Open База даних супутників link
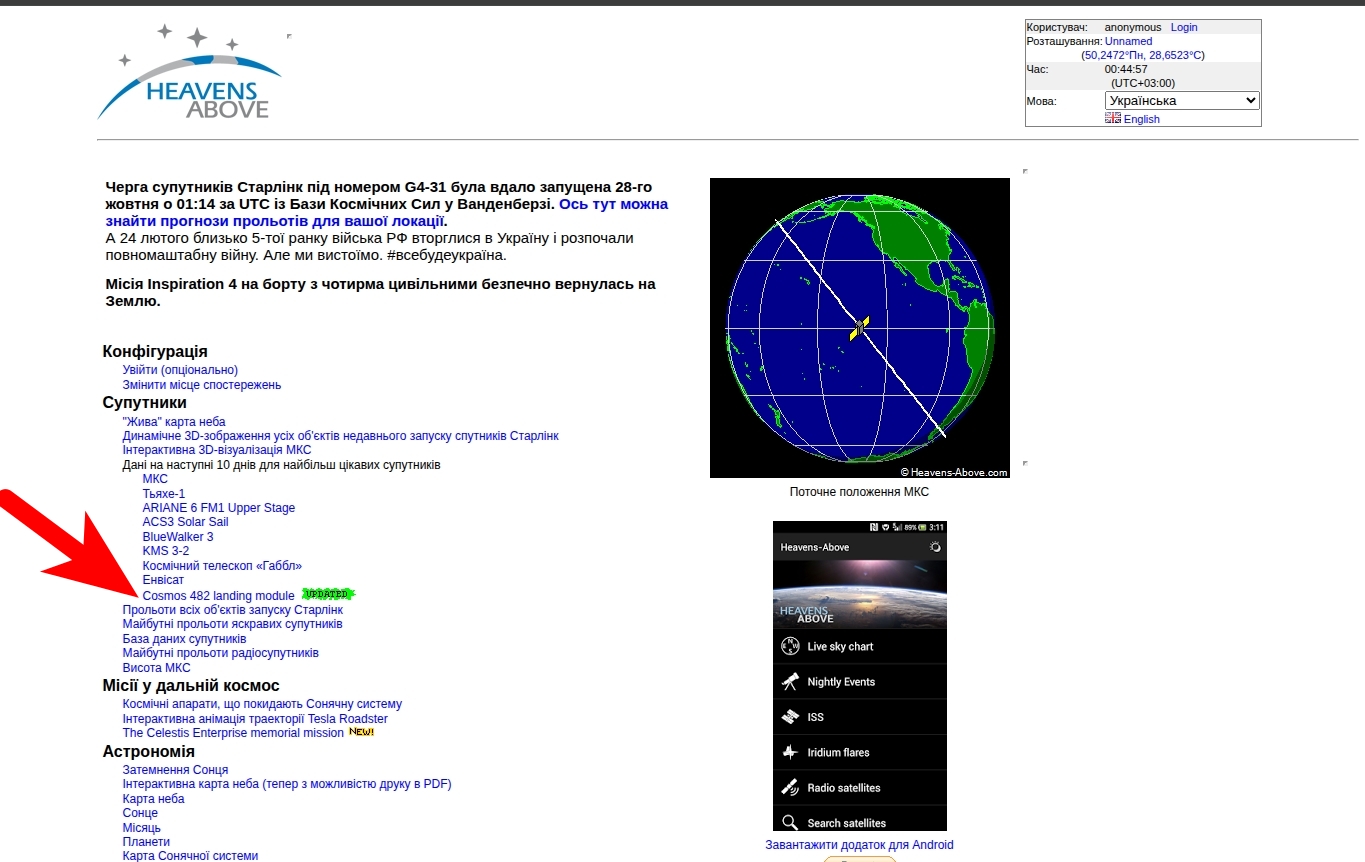 click(184, 639)
